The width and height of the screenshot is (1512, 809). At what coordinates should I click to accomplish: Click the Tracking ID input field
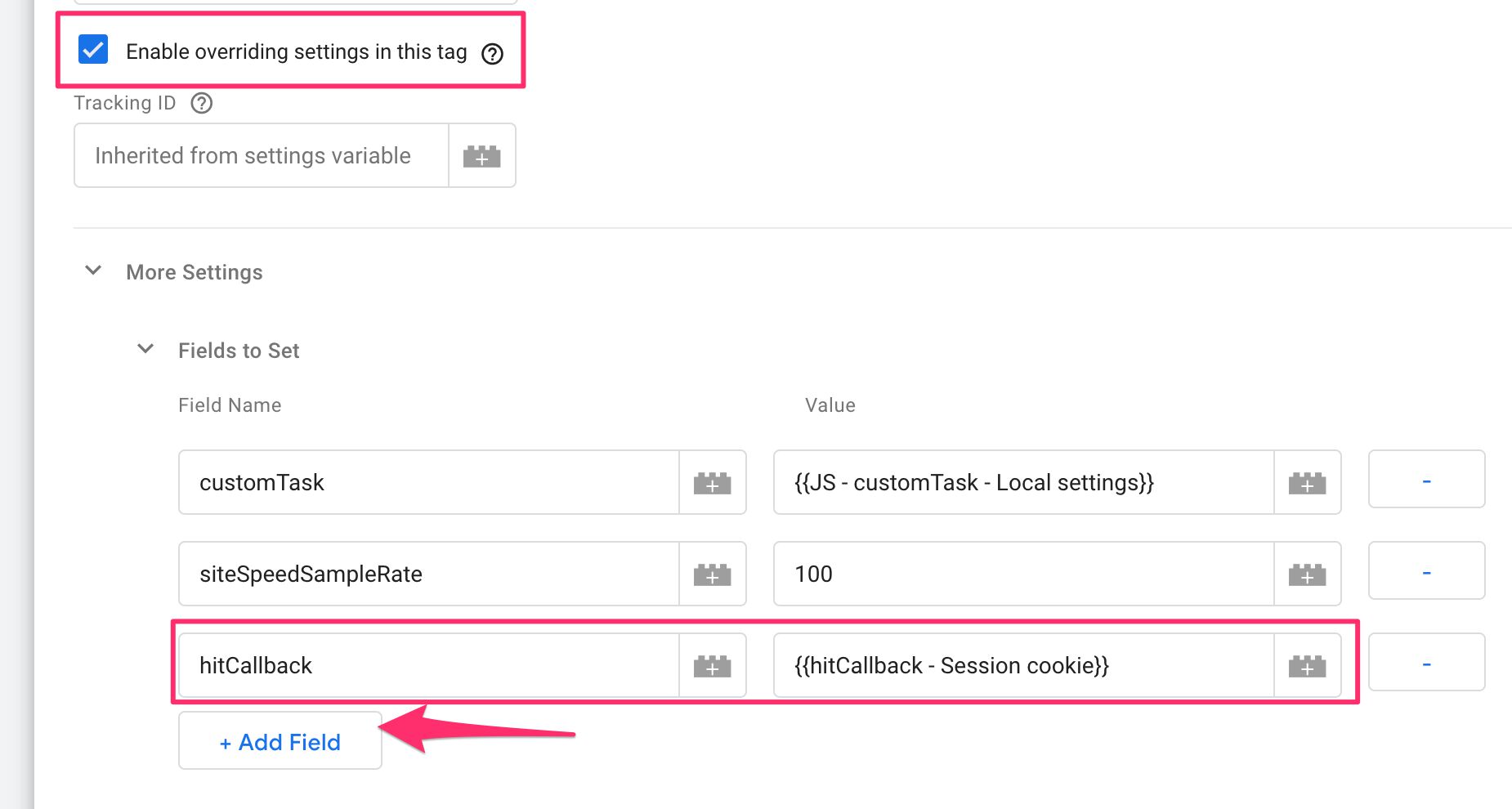262,155
